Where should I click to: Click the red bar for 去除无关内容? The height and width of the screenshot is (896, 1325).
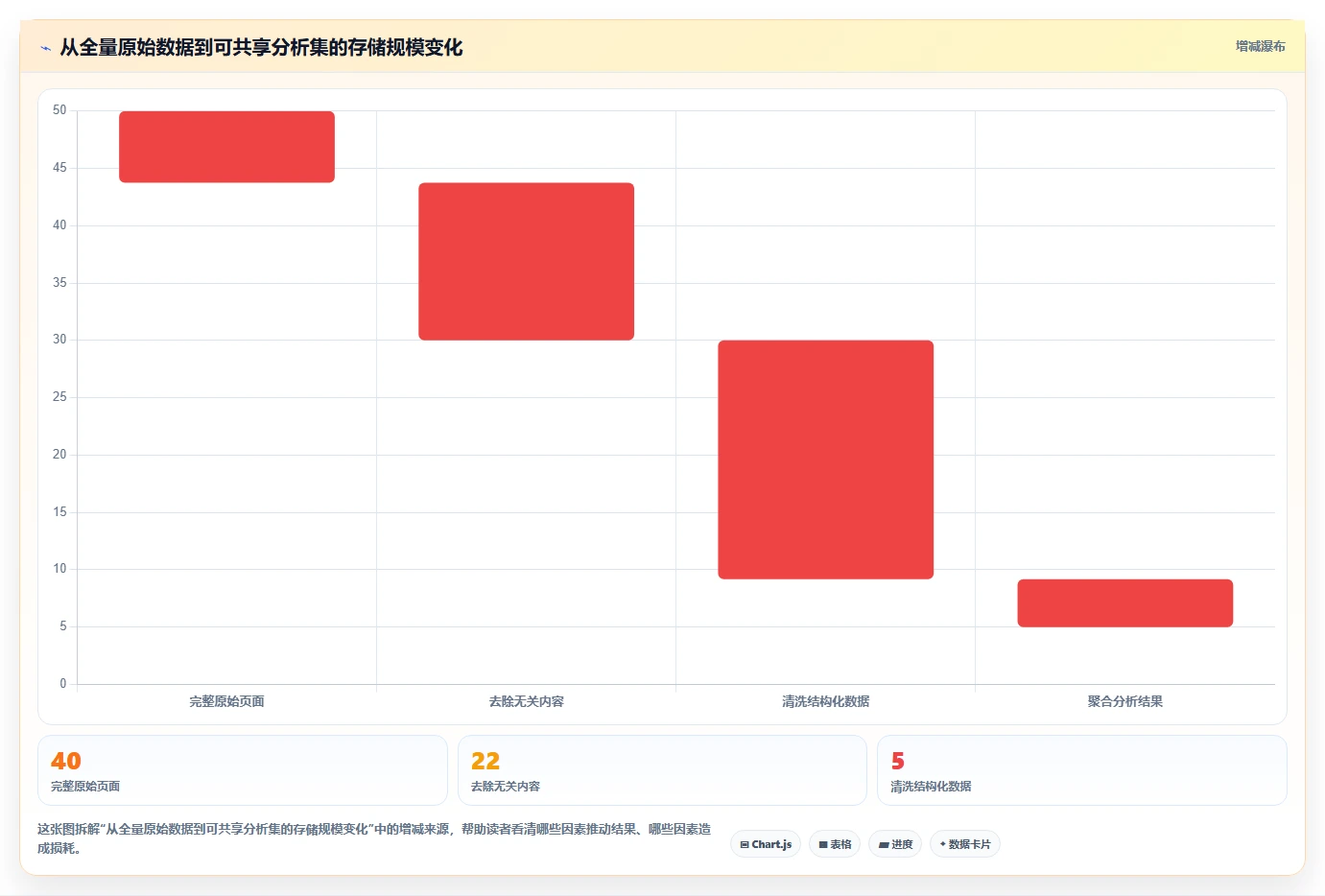click(526, 261)
